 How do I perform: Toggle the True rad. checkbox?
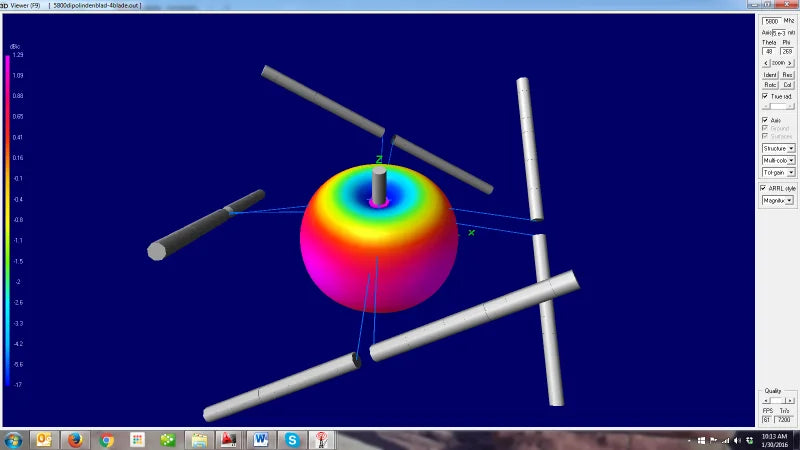pyautogui.click(x=765, y=96)
